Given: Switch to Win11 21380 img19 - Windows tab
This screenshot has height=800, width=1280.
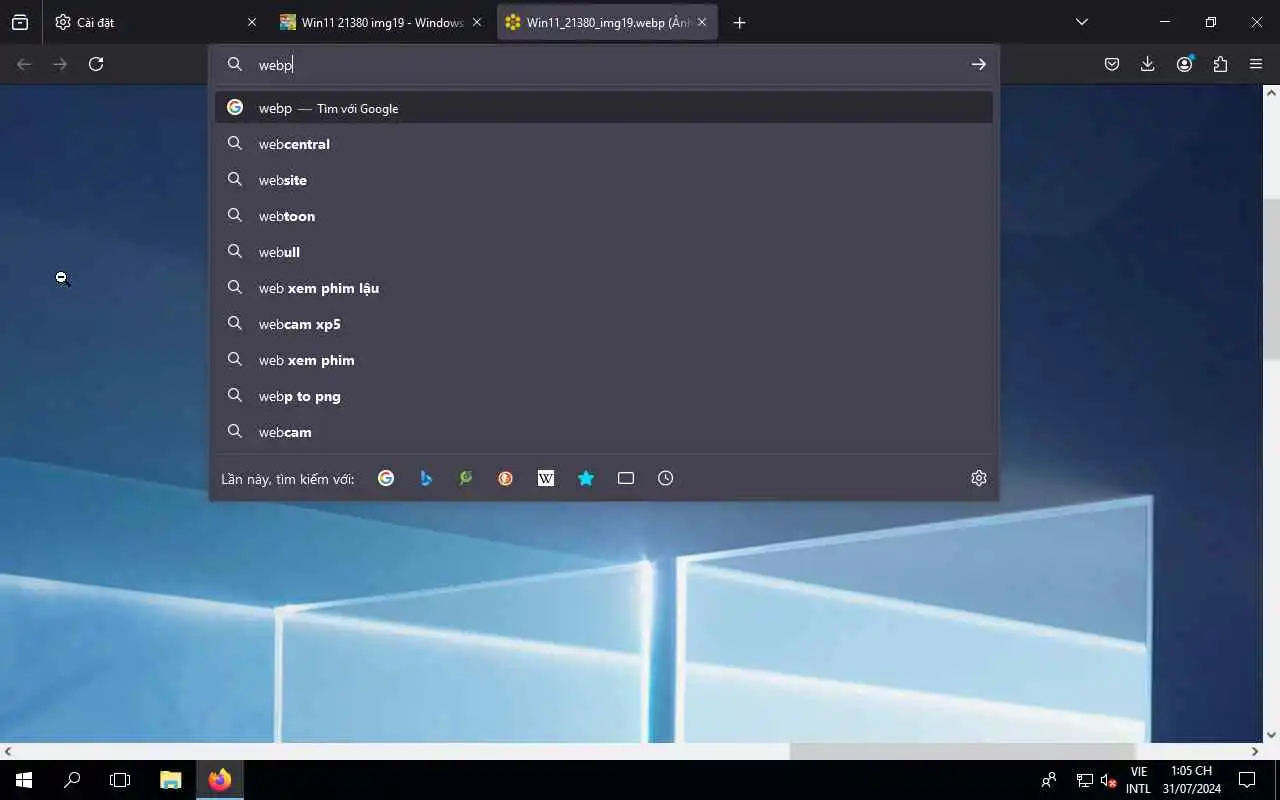Looking at the screenshot, I should tap(382, 22).
